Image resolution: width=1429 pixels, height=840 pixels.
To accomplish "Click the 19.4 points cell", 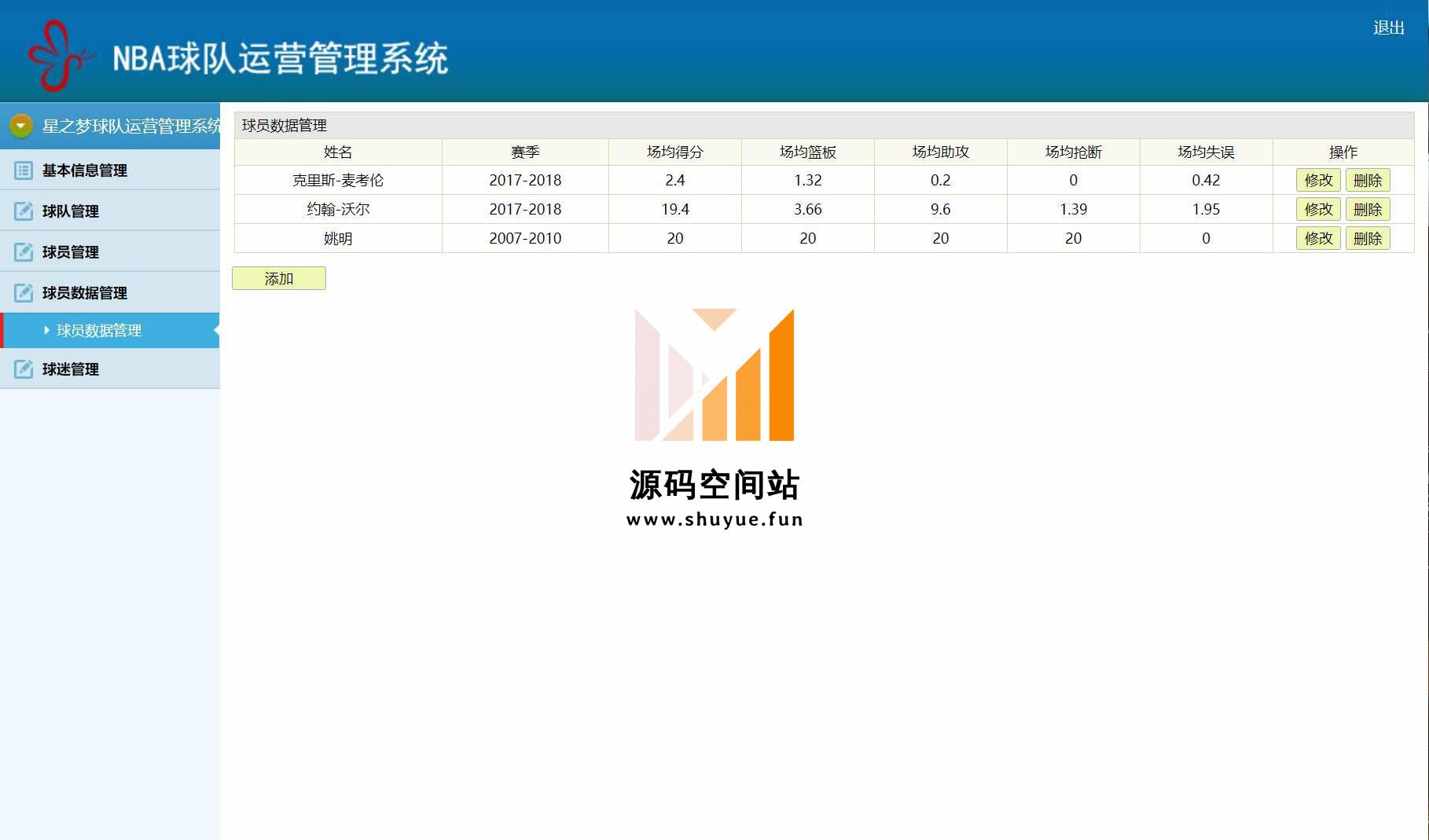I will click(675, 210).
